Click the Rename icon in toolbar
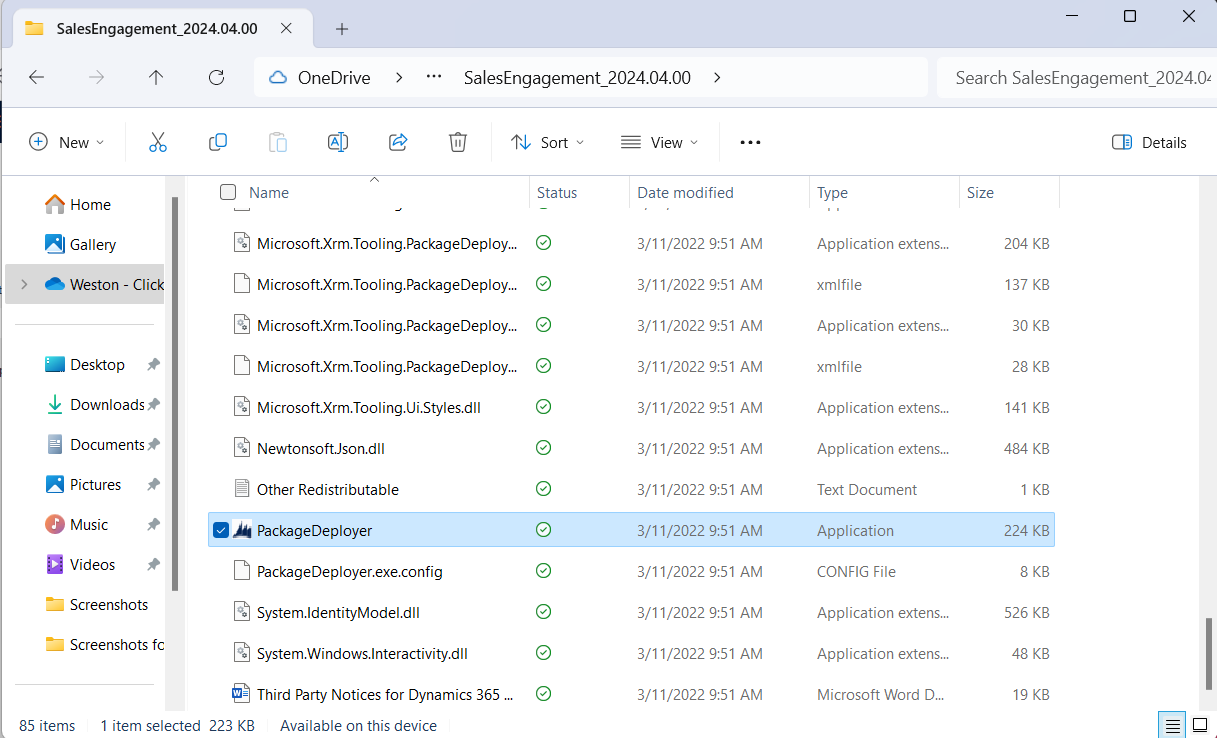 [x=338, y=142]
